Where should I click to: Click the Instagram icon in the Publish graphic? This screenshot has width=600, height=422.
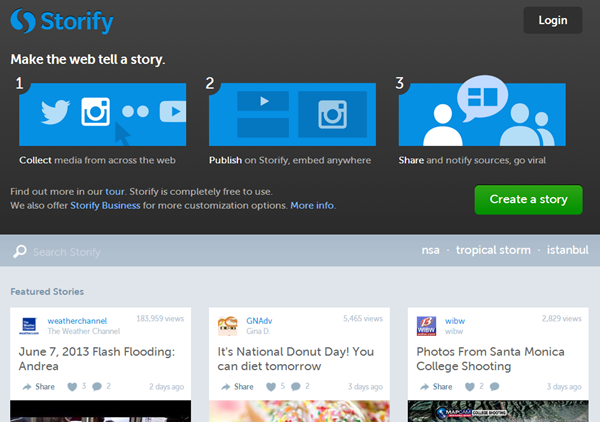pyautogui.click(x=332, y=114)
